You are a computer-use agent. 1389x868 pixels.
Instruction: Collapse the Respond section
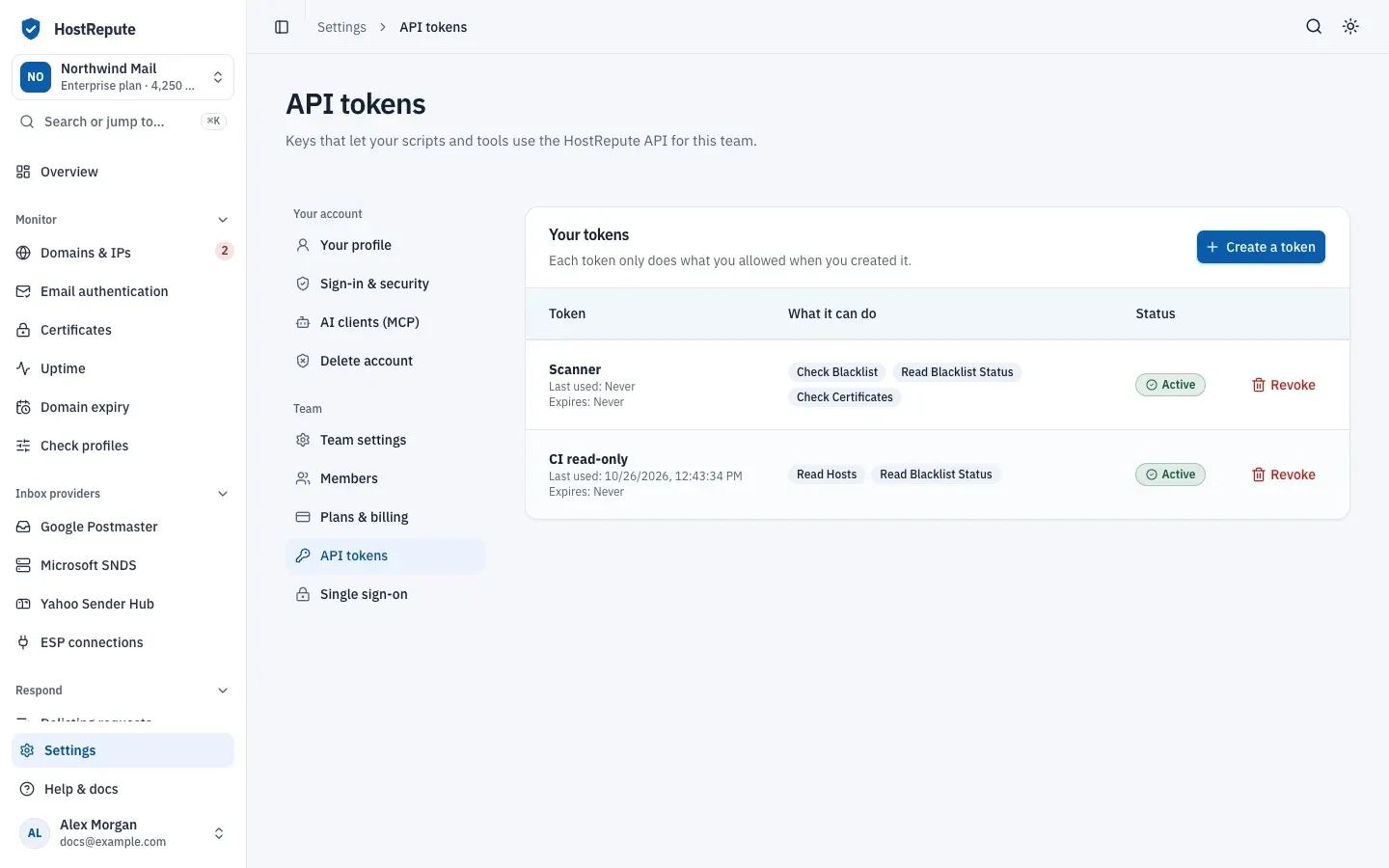click(223, 691)
